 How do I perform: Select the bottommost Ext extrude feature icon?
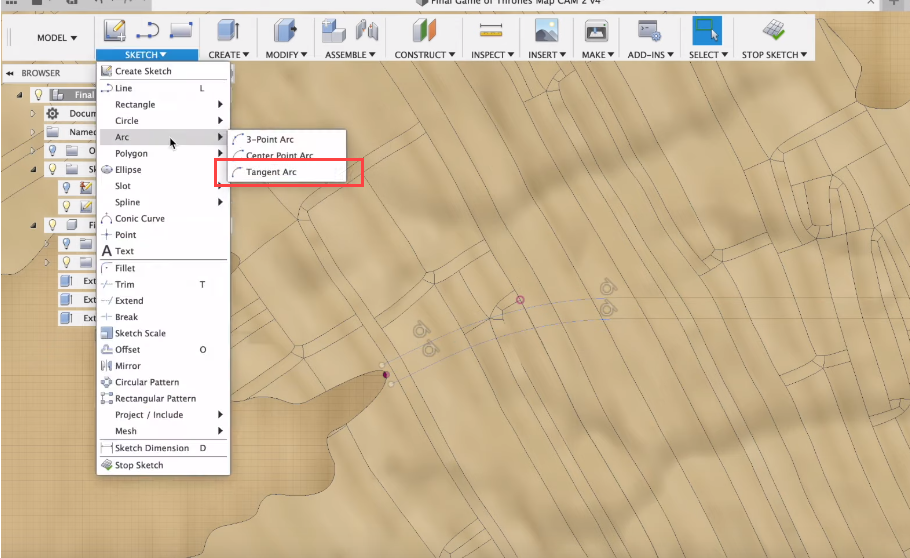point(67,318)
